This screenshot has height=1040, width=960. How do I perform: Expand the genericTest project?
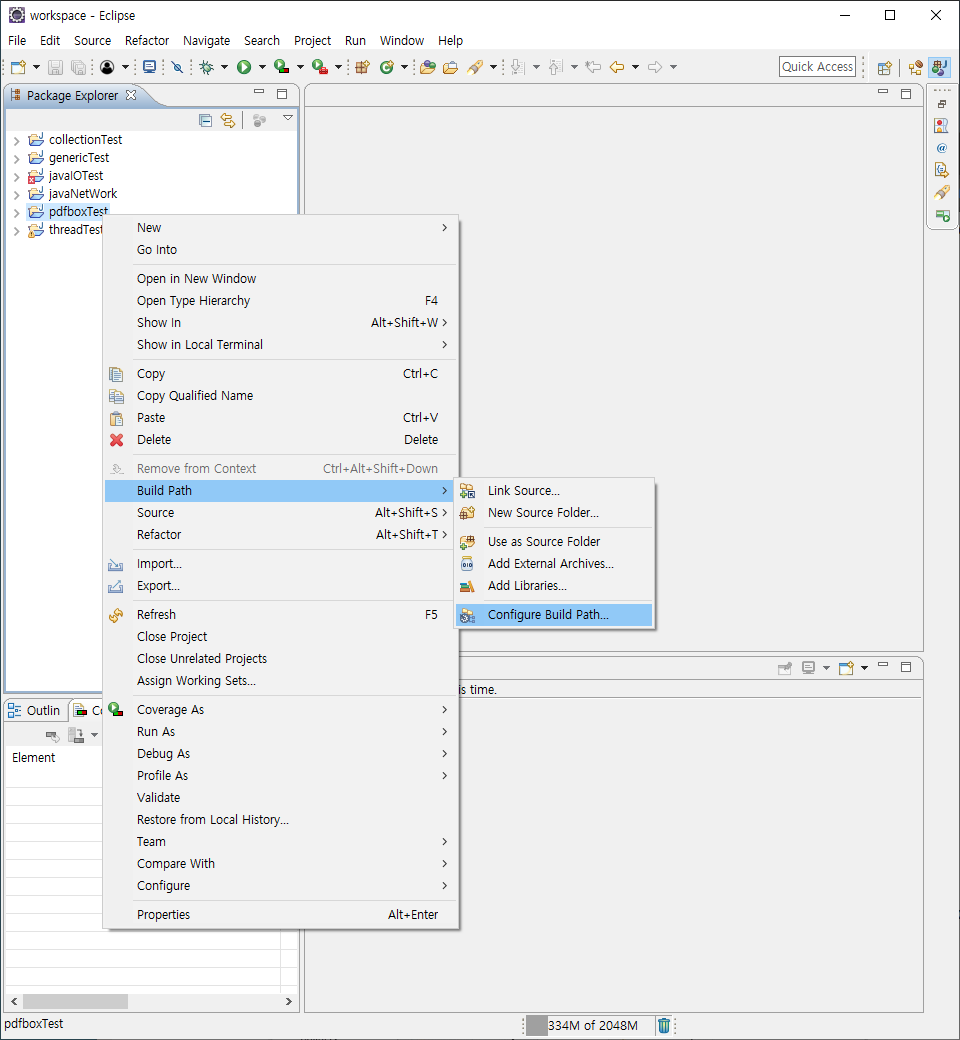tap(17, 159)
